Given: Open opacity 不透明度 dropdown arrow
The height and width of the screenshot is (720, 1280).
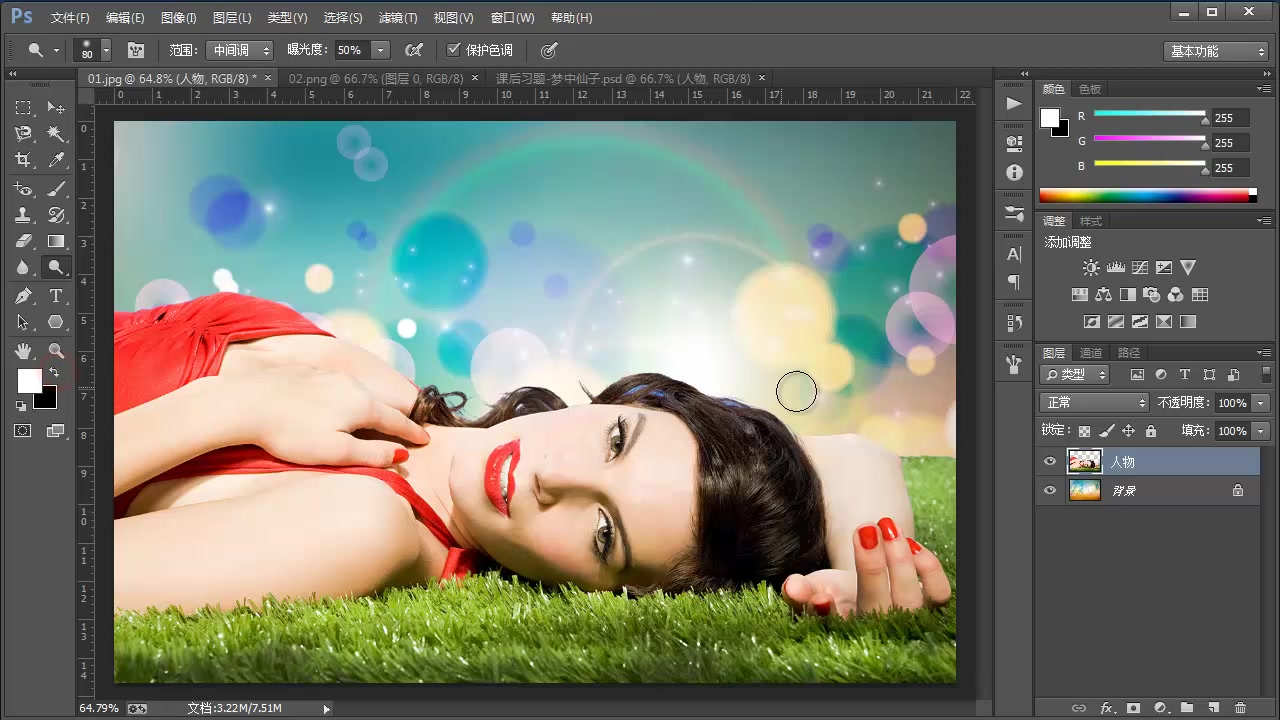Looking at the screenshot, I should [1261, 402].
